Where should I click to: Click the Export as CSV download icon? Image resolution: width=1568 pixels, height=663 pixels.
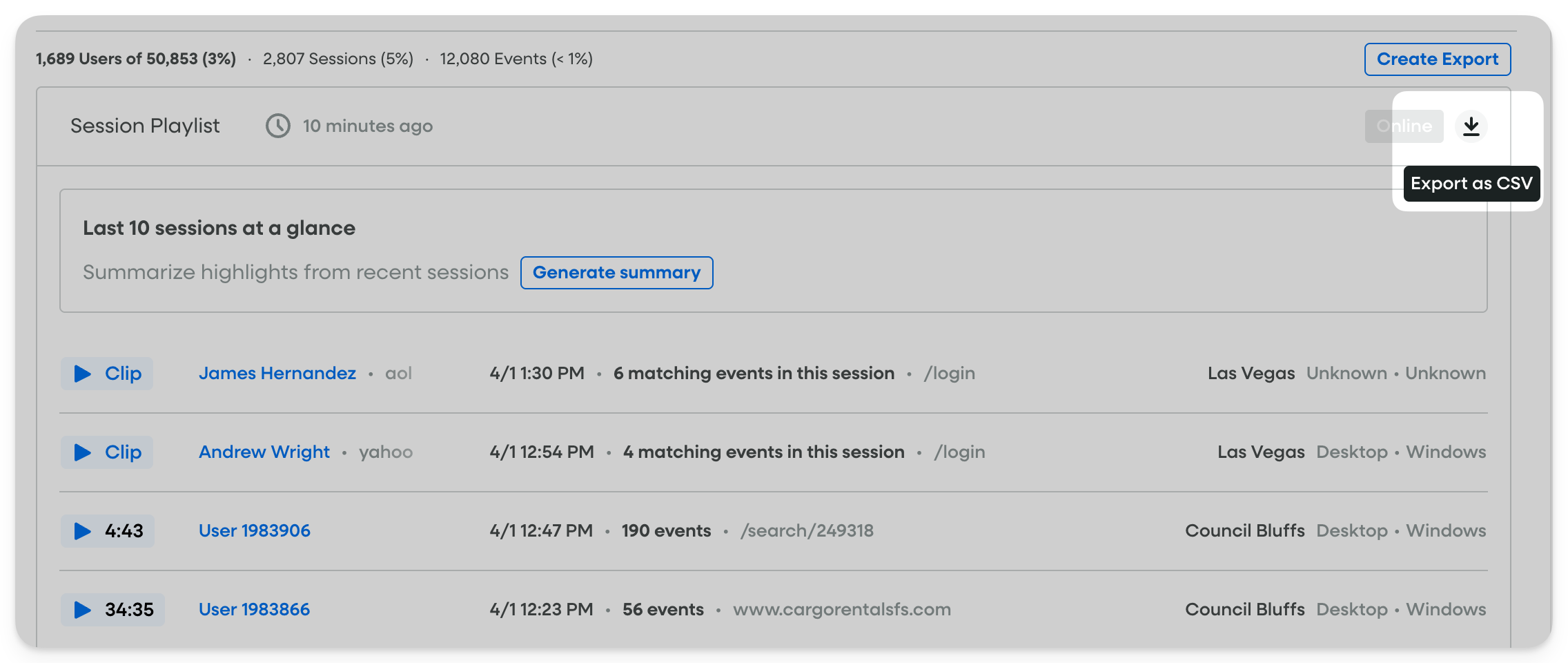coord(1471,126)
